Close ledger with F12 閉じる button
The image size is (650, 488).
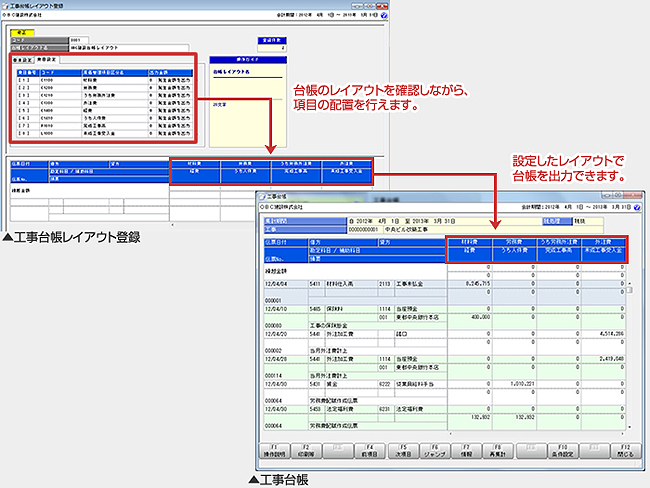tap(626, 451)
